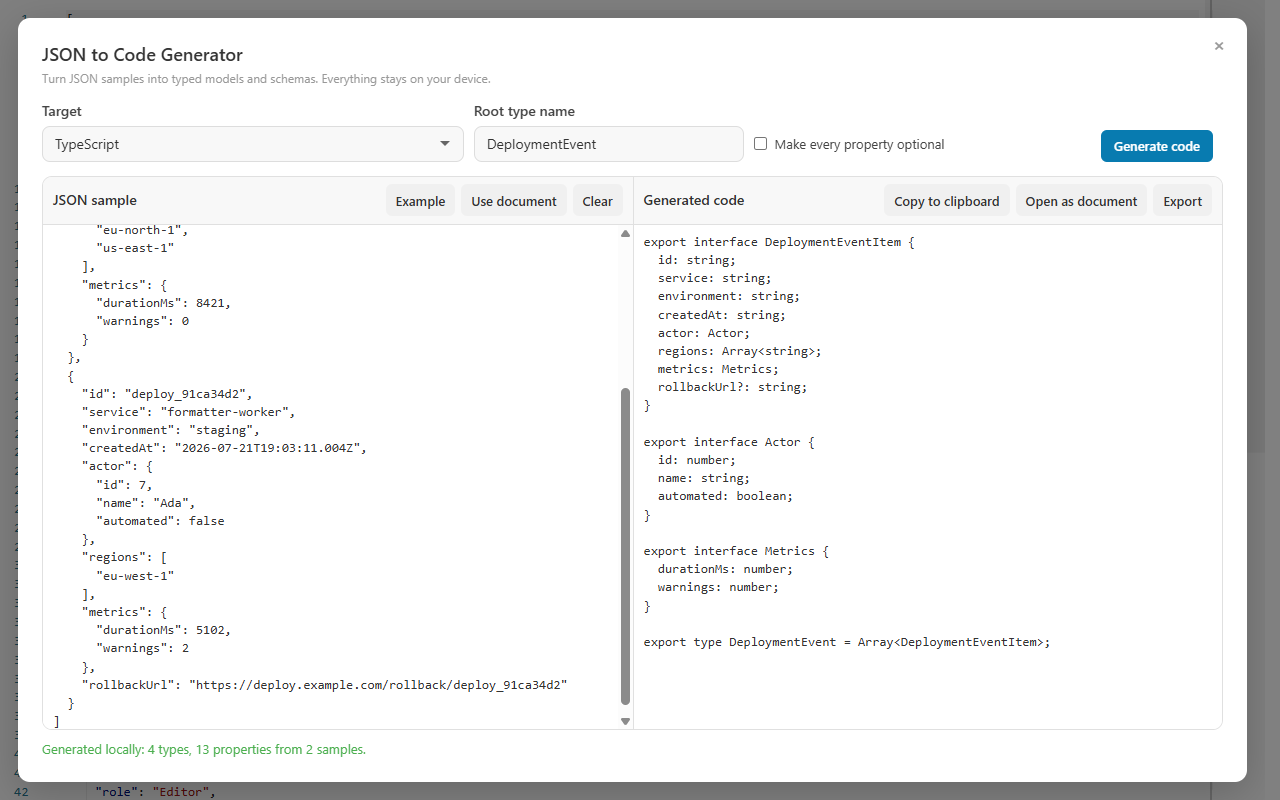Click the "durationMs": 5102 line
1280x800 pixels.
pyautogui.click(x=164, y=630)
